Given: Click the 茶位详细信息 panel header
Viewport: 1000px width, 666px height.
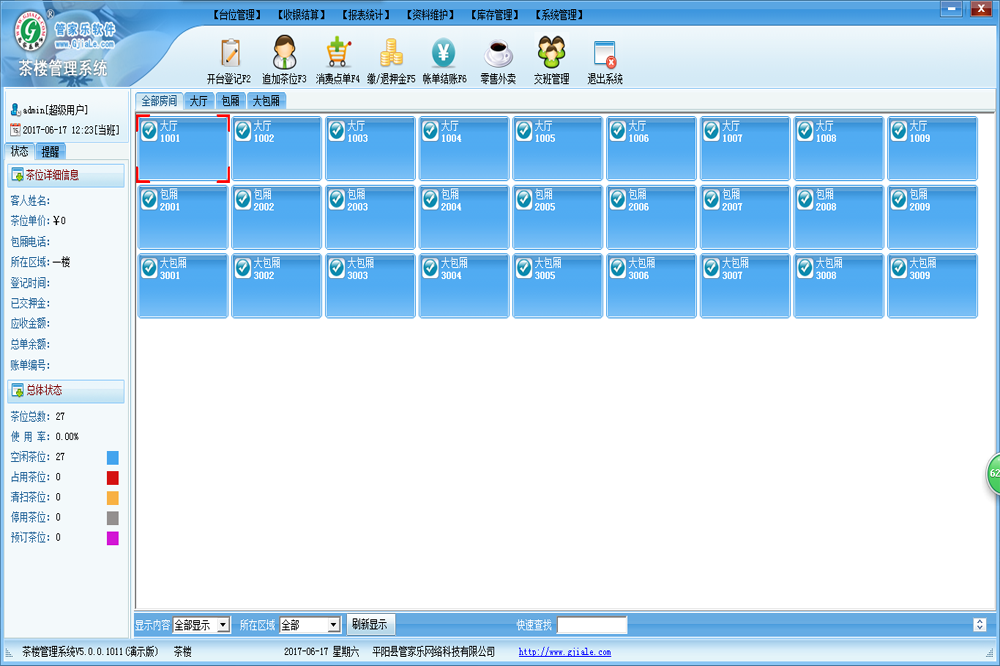Looking at the screenshot, I should [x=66, y=175].
